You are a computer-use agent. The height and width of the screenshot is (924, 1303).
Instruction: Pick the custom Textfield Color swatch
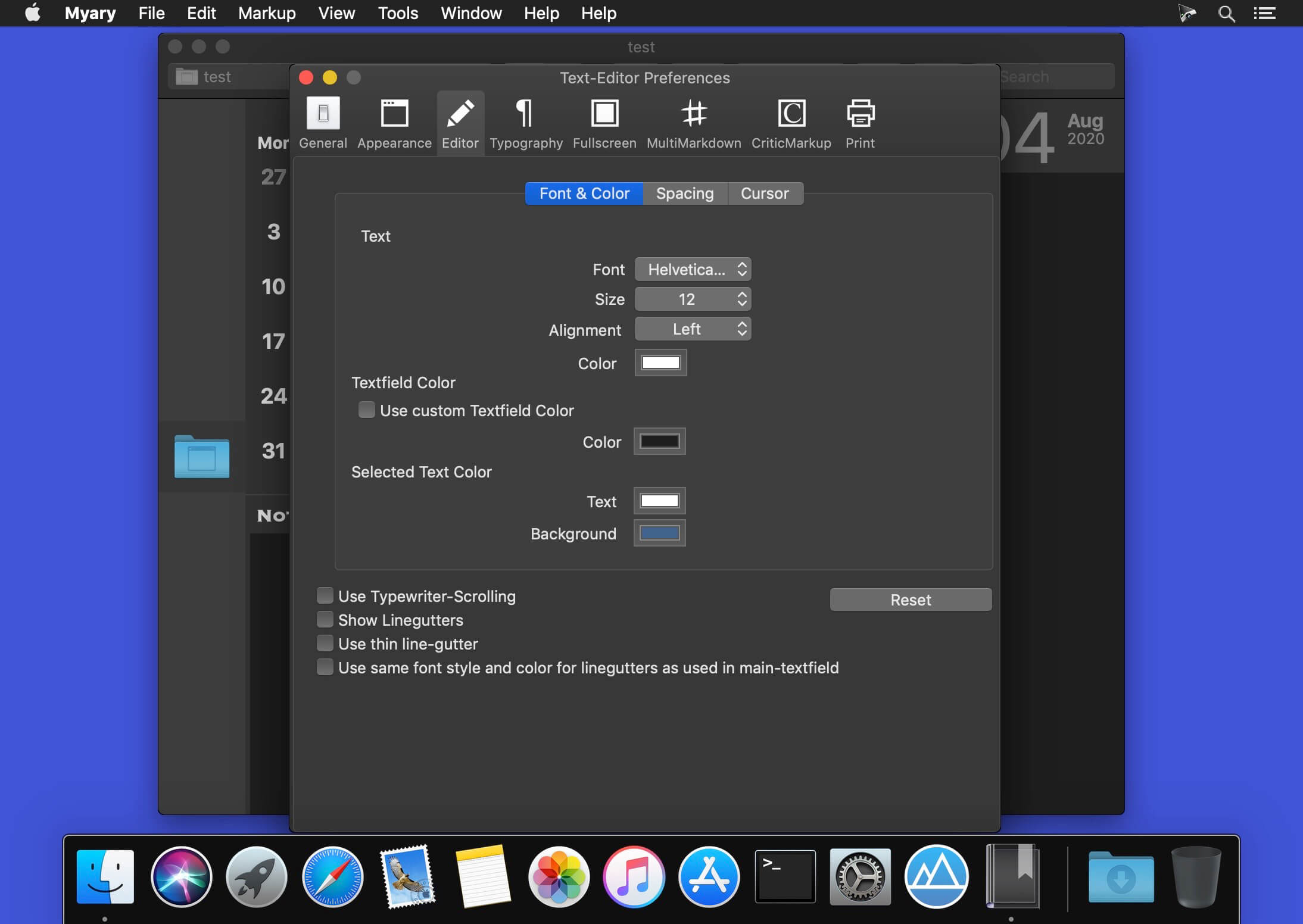pos(659,441)
